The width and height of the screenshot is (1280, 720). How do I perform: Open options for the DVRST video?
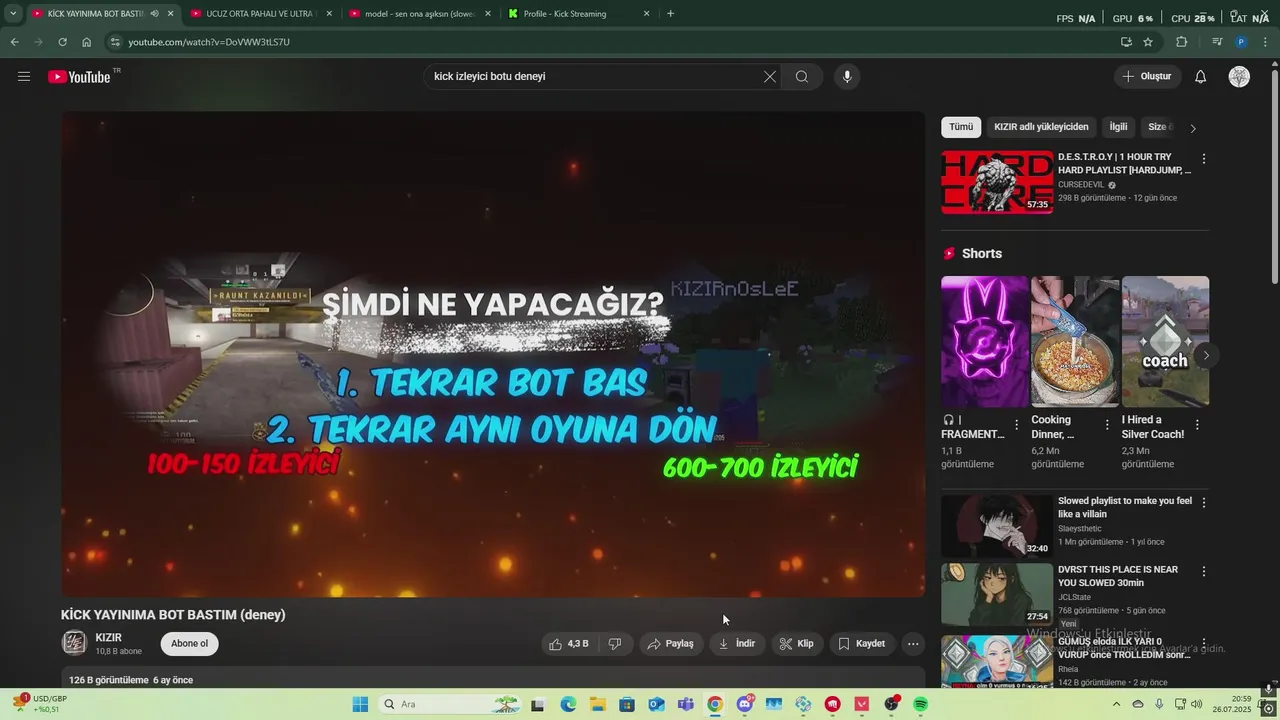[1204, 571]
